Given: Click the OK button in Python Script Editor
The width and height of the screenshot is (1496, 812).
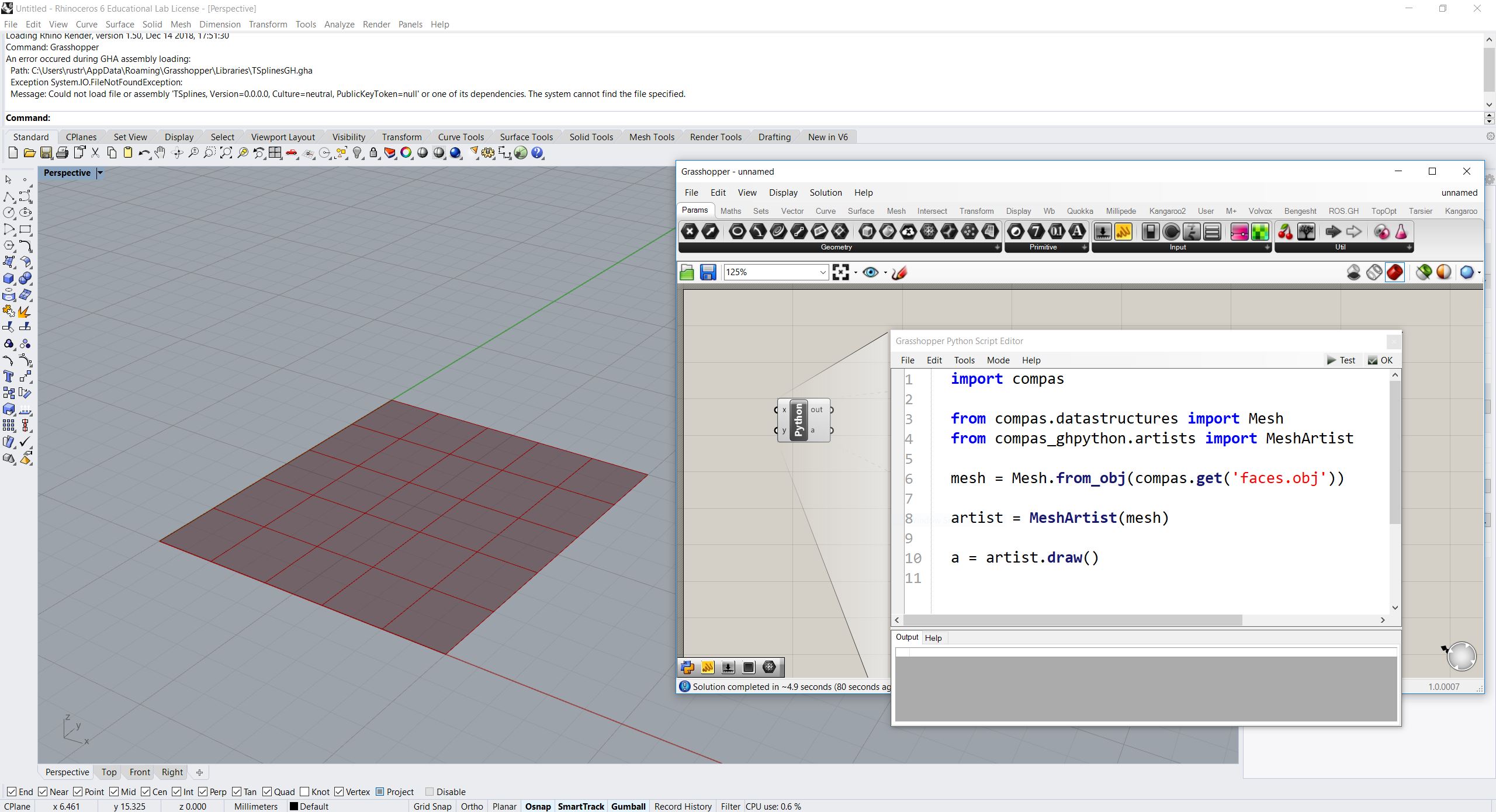Looking at the screenshot, I should 1381,360.
